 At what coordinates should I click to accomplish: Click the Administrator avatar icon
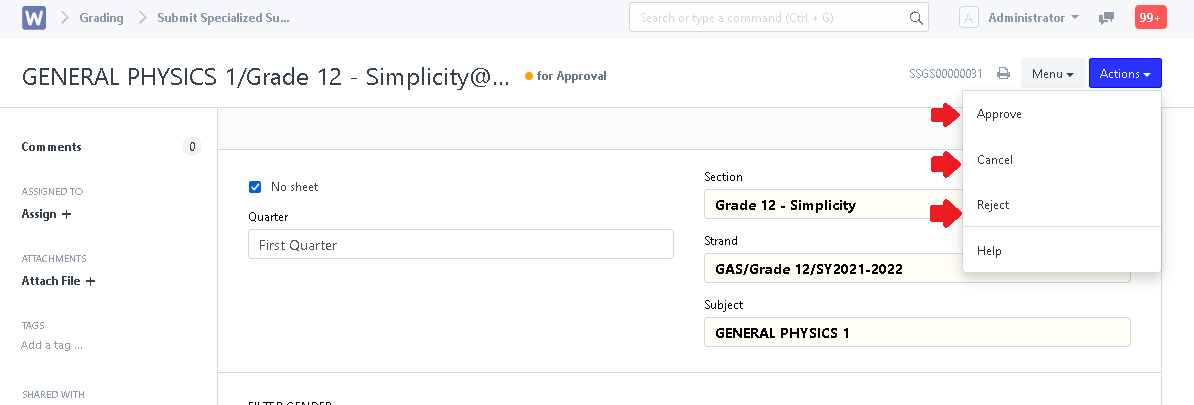pos(968,18)
